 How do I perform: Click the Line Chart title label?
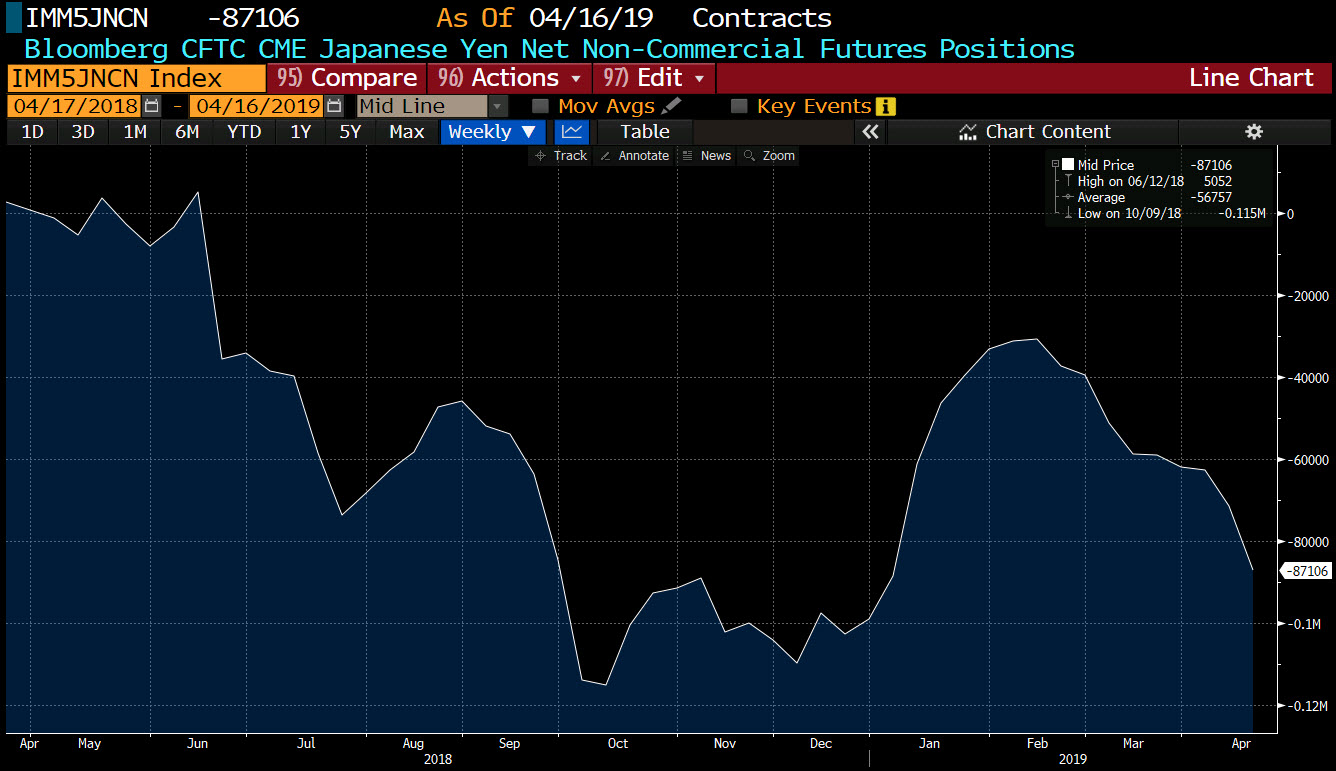tap(1251, 78)
